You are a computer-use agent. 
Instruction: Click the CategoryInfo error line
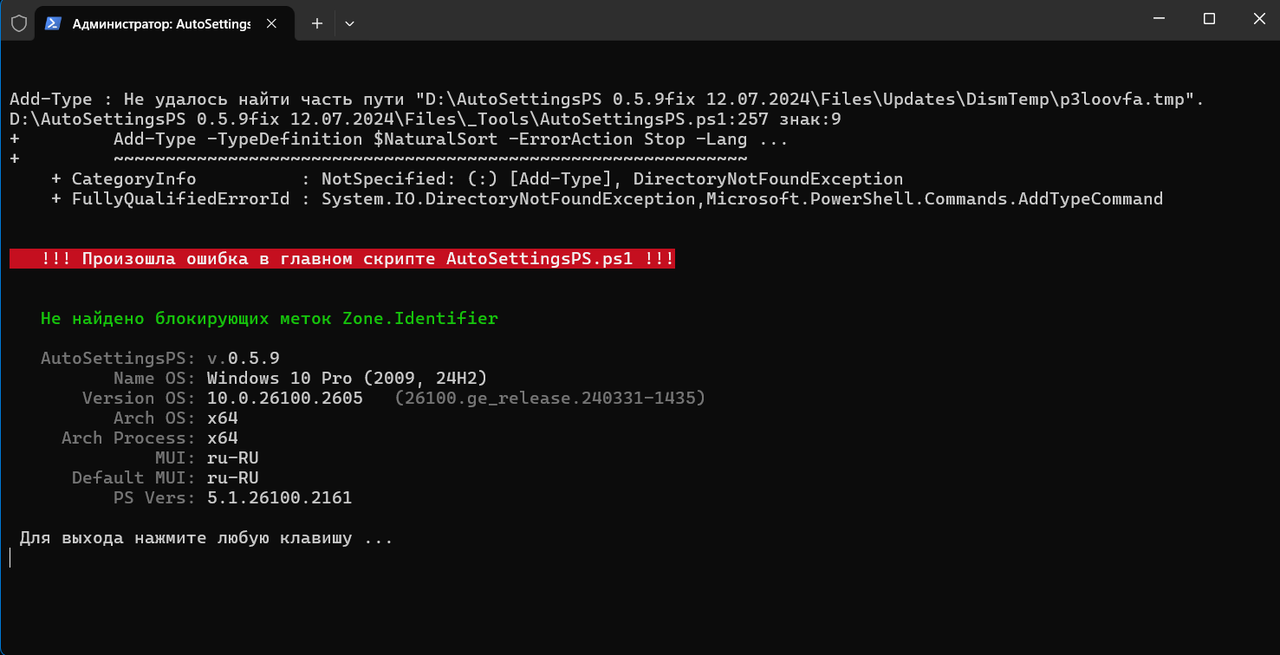477,179
